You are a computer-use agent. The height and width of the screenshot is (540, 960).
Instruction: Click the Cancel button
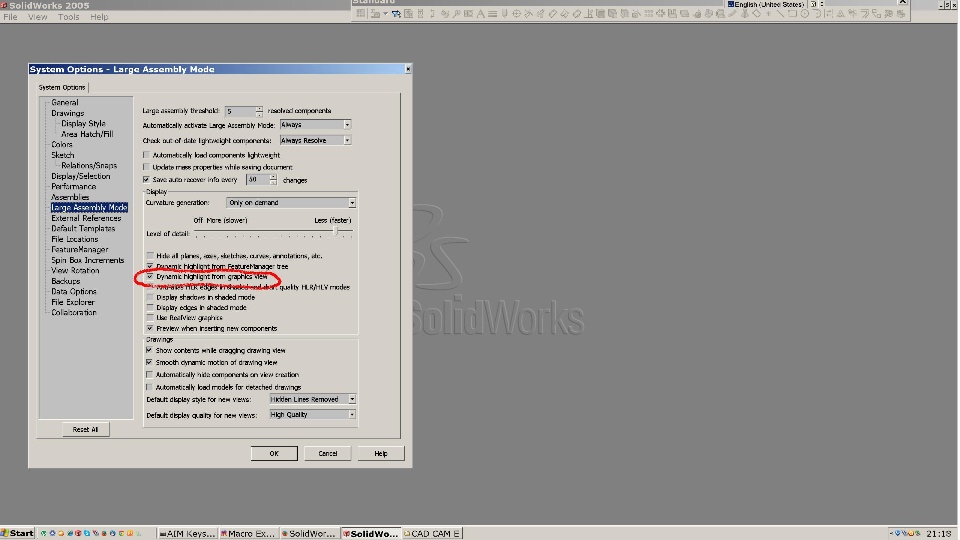328,453
